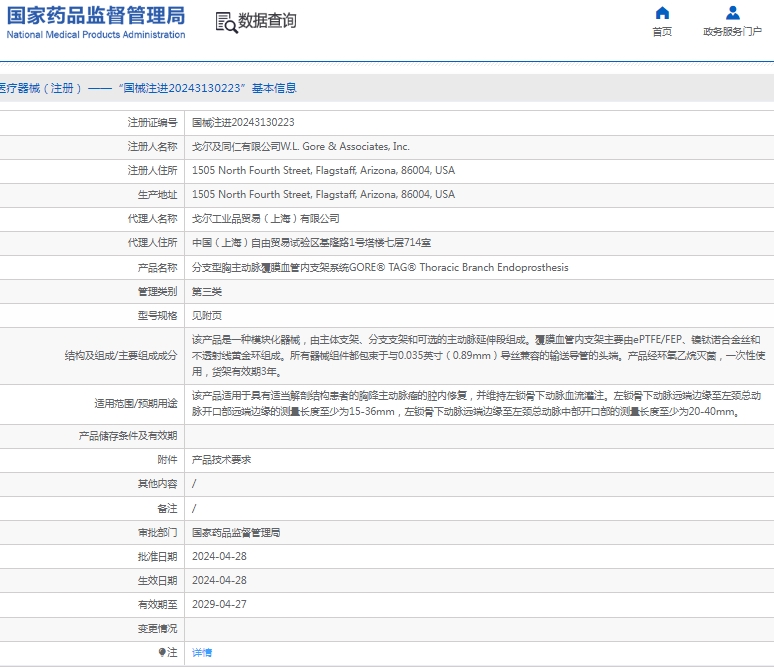Click the 批准日期 value 2024-04-28
The width and height of the screenshot is (774, 667).
point(219,556)
